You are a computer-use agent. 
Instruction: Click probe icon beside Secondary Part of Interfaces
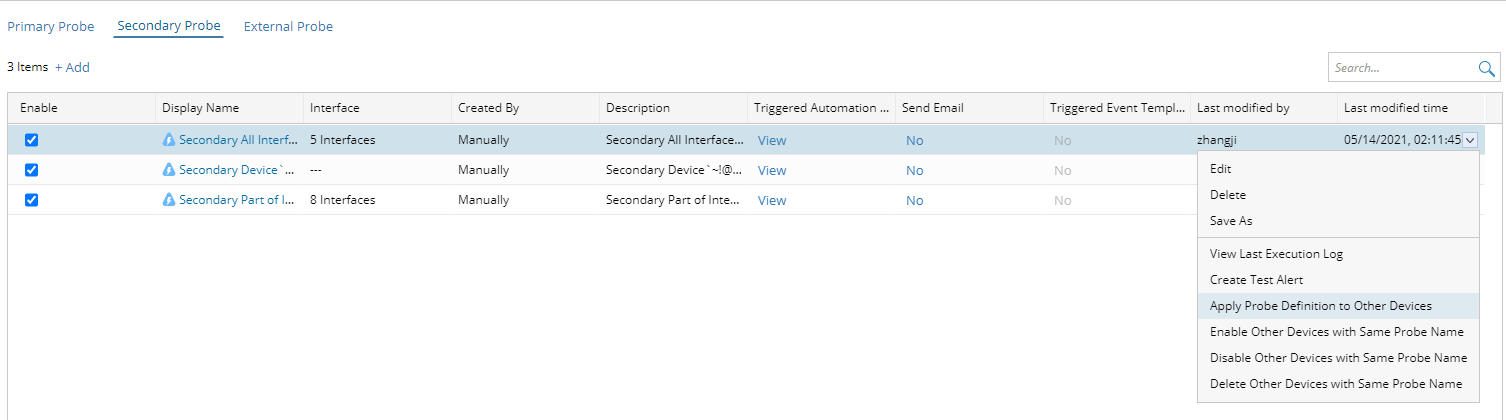point(169,200)
